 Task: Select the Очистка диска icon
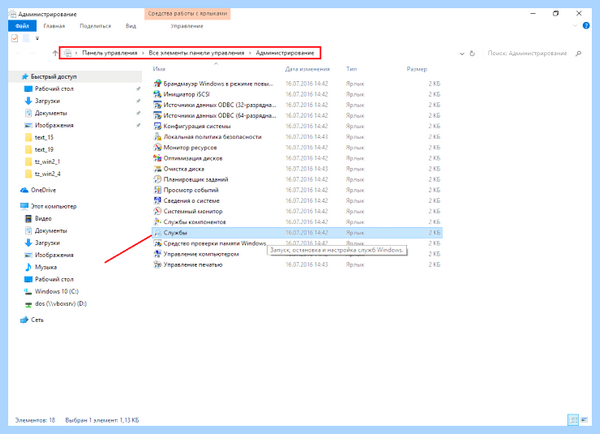click(157, 168)
